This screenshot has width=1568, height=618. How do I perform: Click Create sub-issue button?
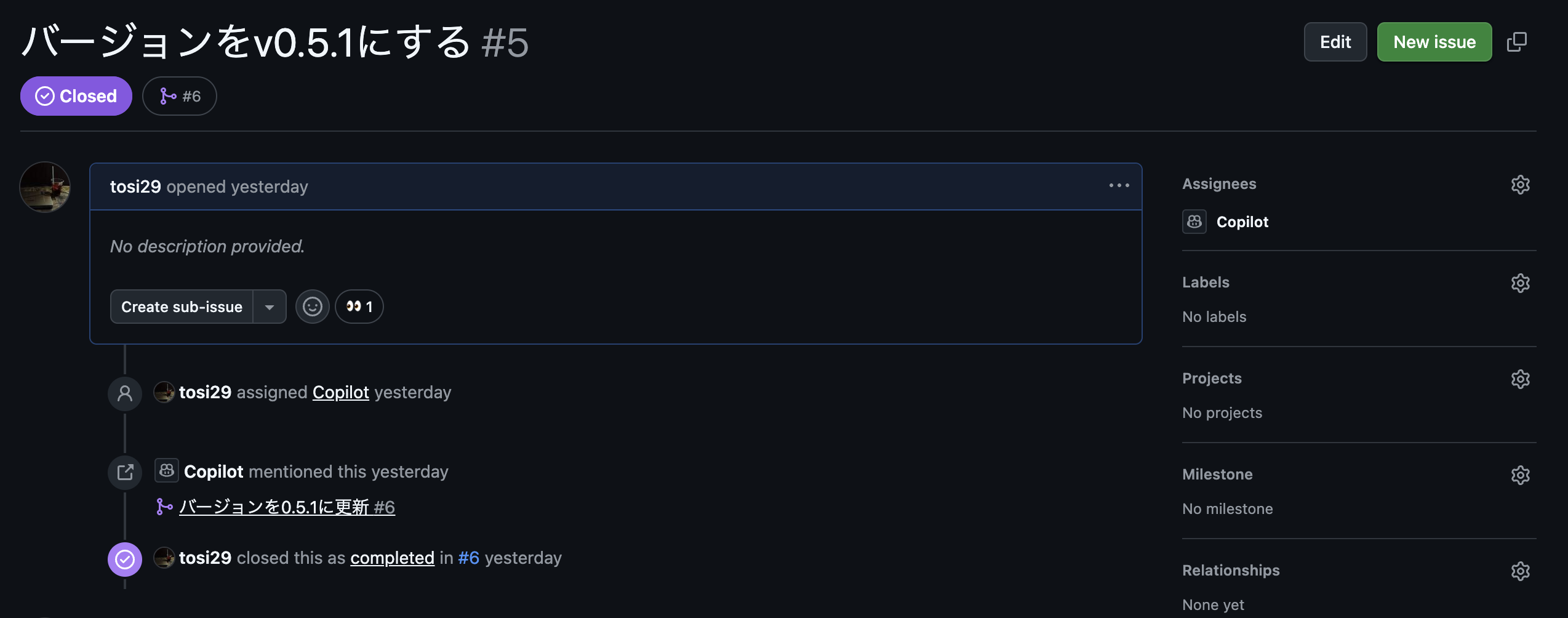tap(182, 307)
